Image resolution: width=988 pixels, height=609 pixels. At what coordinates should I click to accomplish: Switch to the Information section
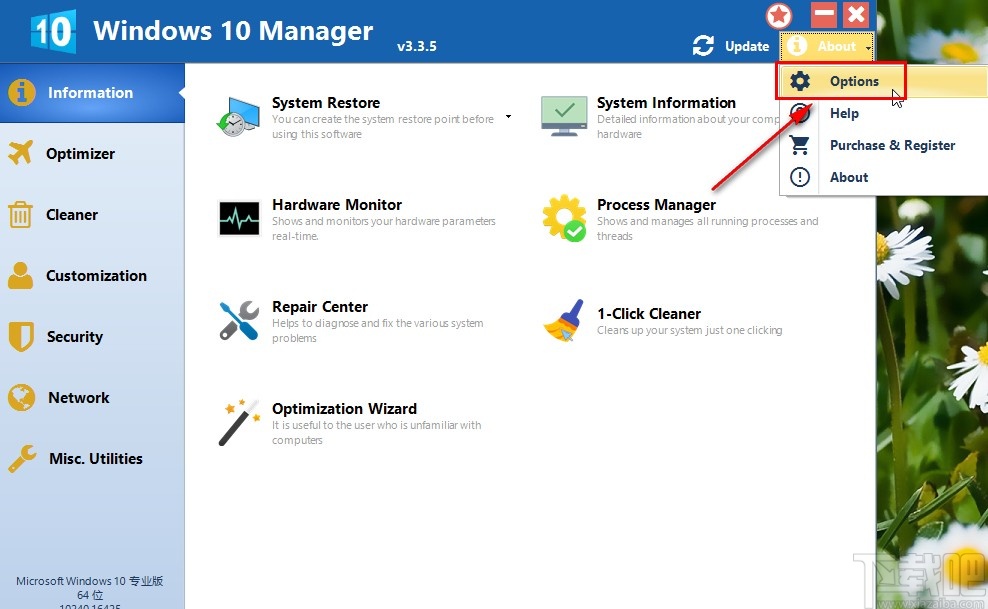[x=90, y=92]
